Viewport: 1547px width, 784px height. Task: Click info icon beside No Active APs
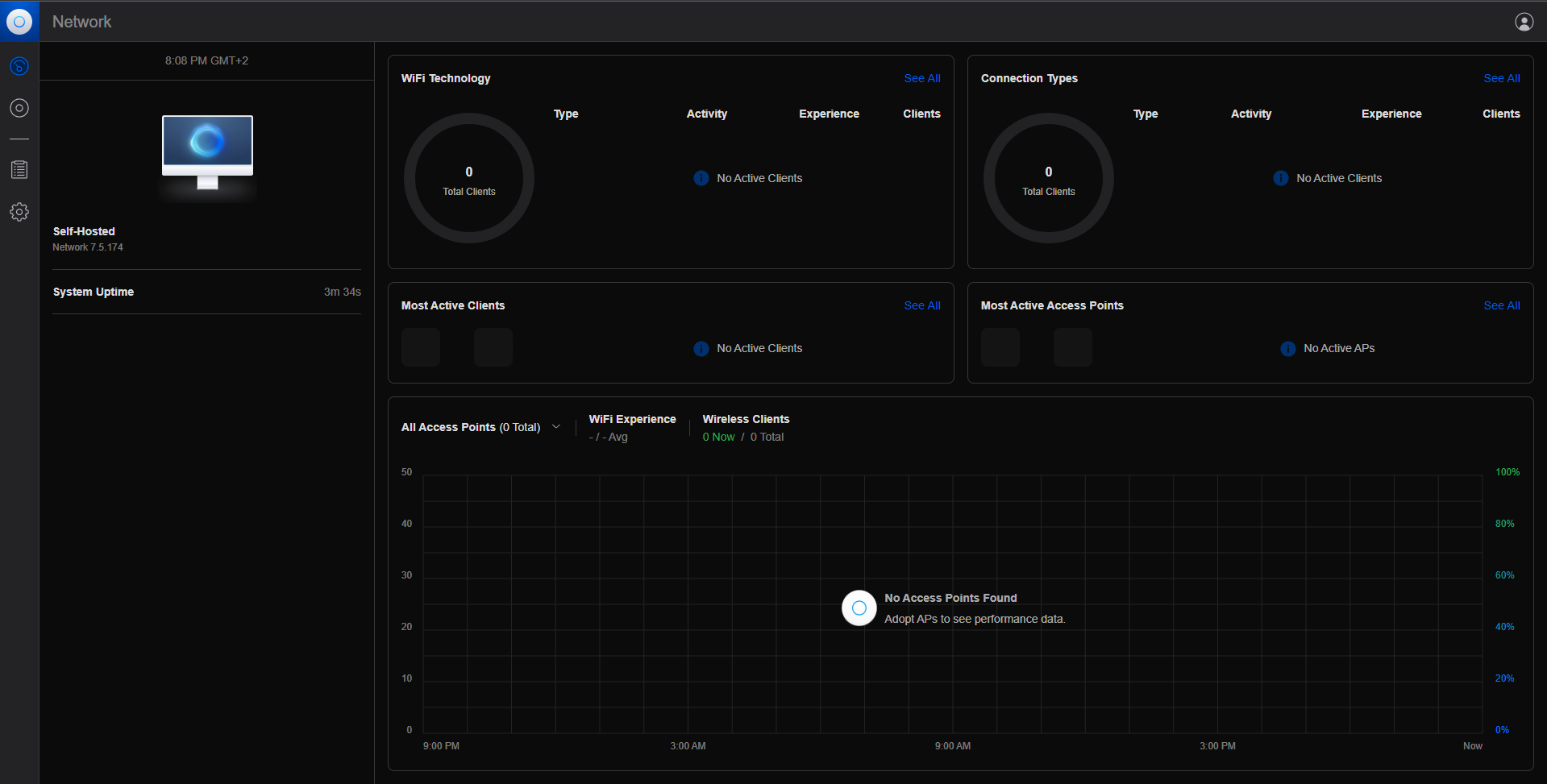click(1287, 348)
